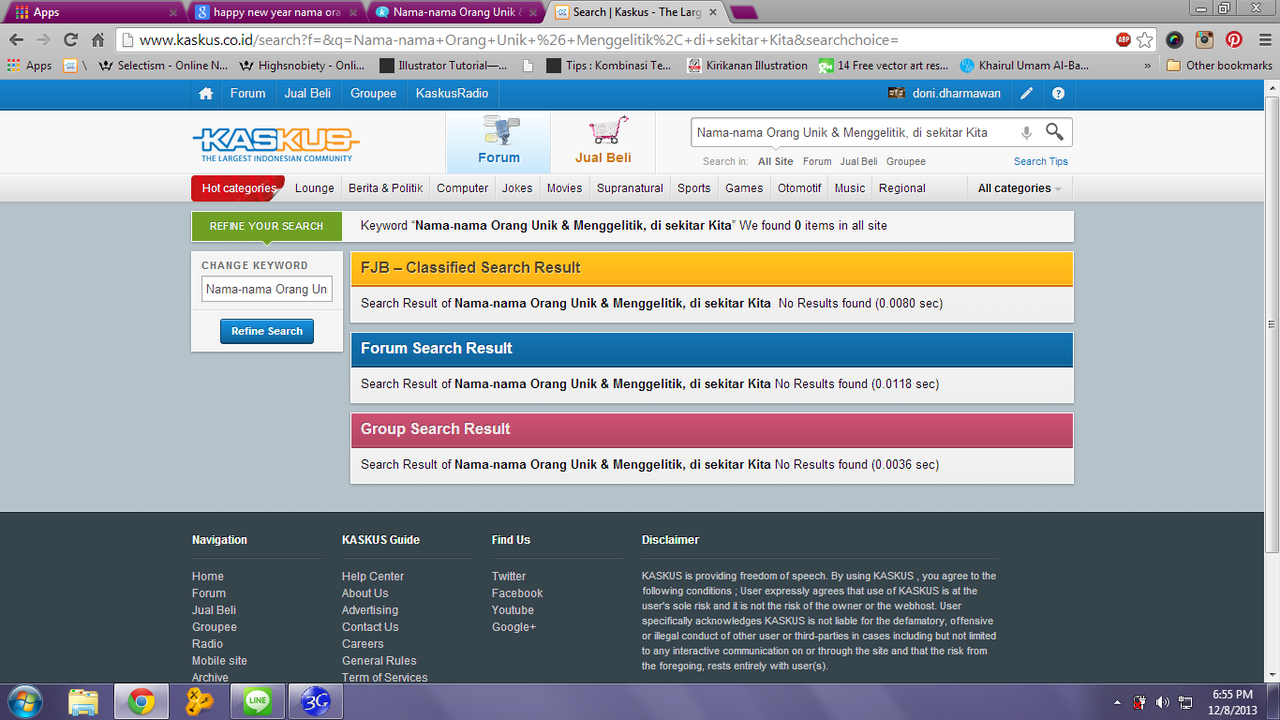Open the '14 Free vector art res...' bookmark
This screenshot has width=1280, height=720.
883,65
